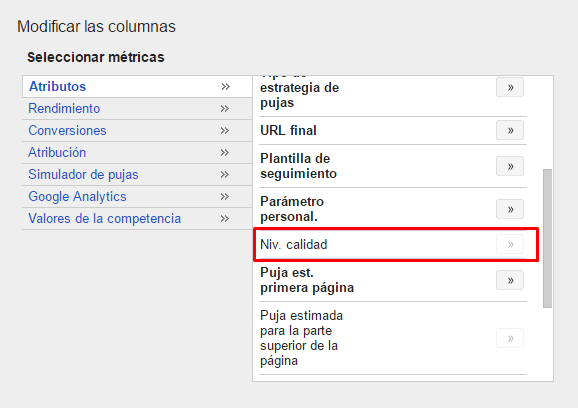
Task: Select the Niv. calidad metric row
Action: pyautogui.click(x=396, y=244)
